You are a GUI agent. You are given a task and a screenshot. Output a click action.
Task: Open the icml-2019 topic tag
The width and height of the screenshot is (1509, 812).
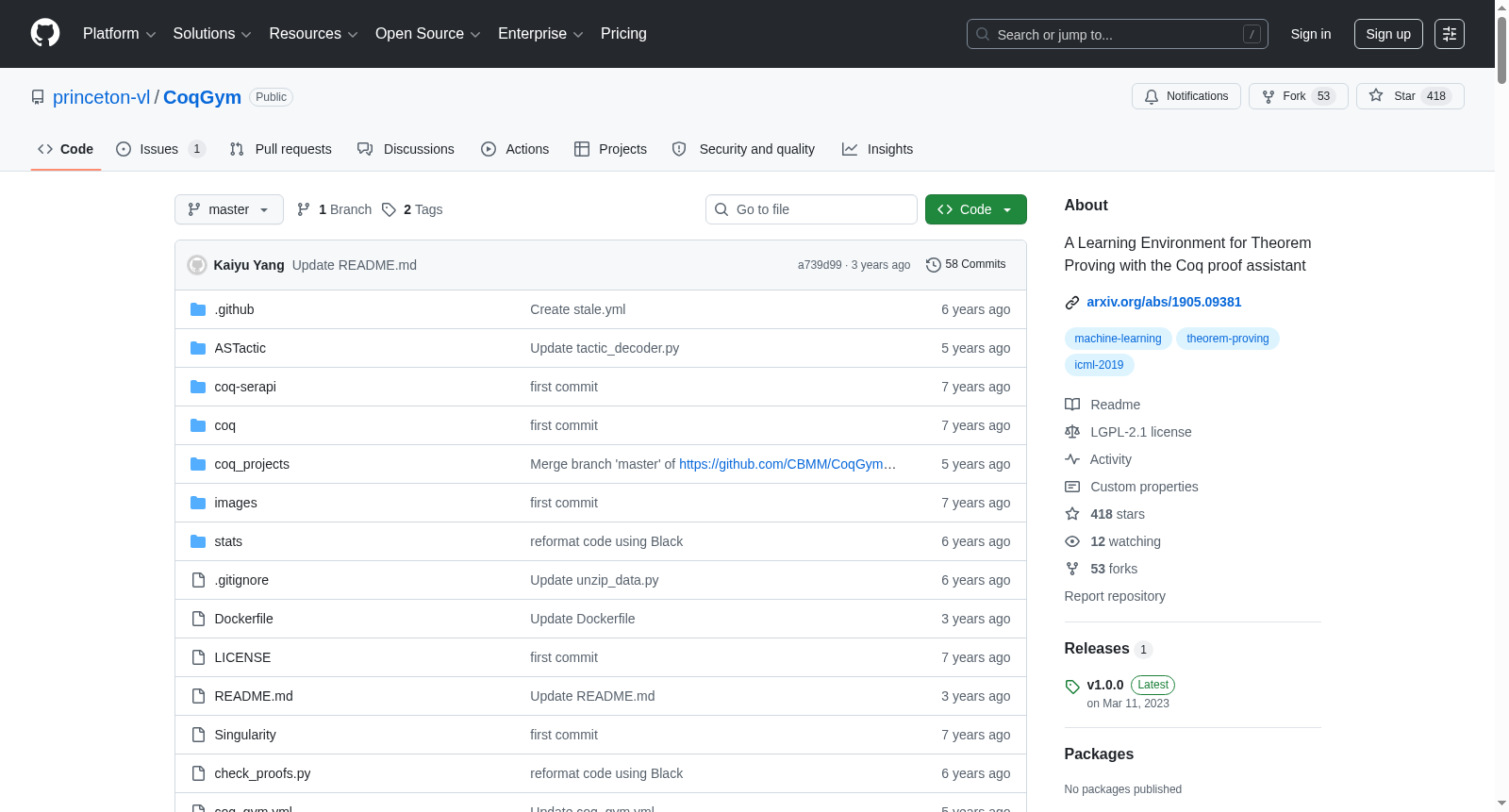coord(1099,365)
